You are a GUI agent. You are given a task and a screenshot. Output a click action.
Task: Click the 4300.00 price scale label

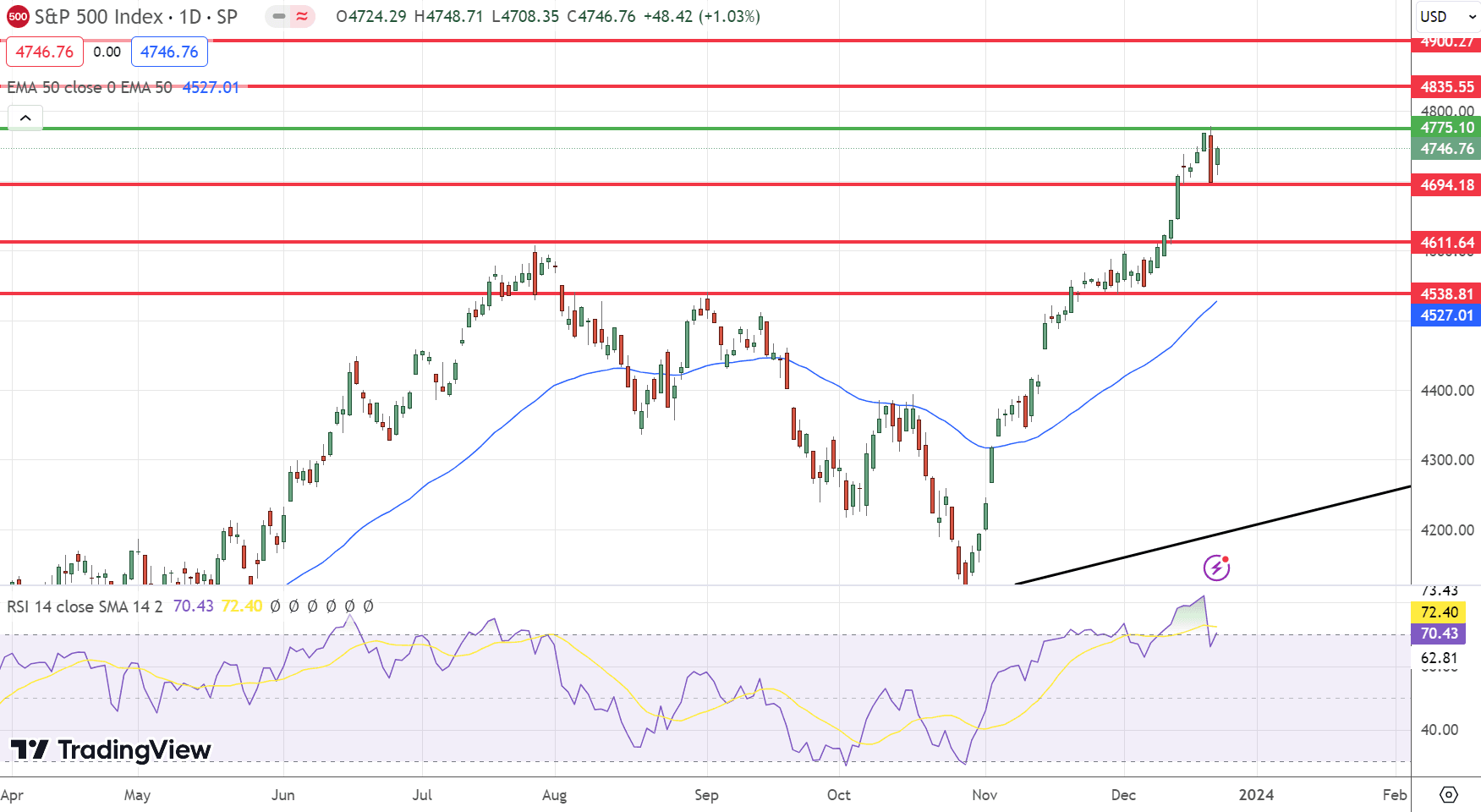(x=1447, y=460)
